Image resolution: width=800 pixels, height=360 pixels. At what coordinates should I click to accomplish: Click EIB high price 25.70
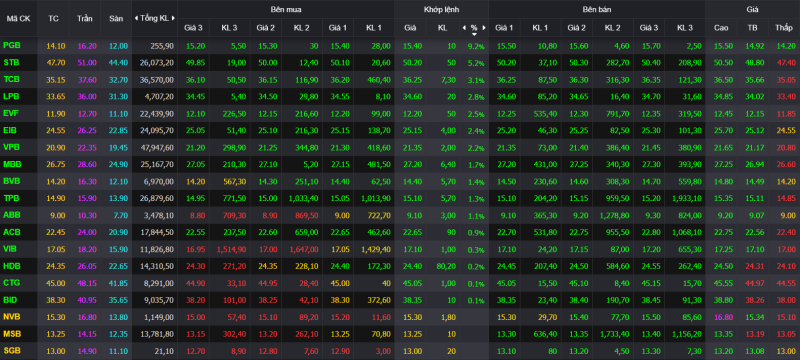[x=723, y=131]
